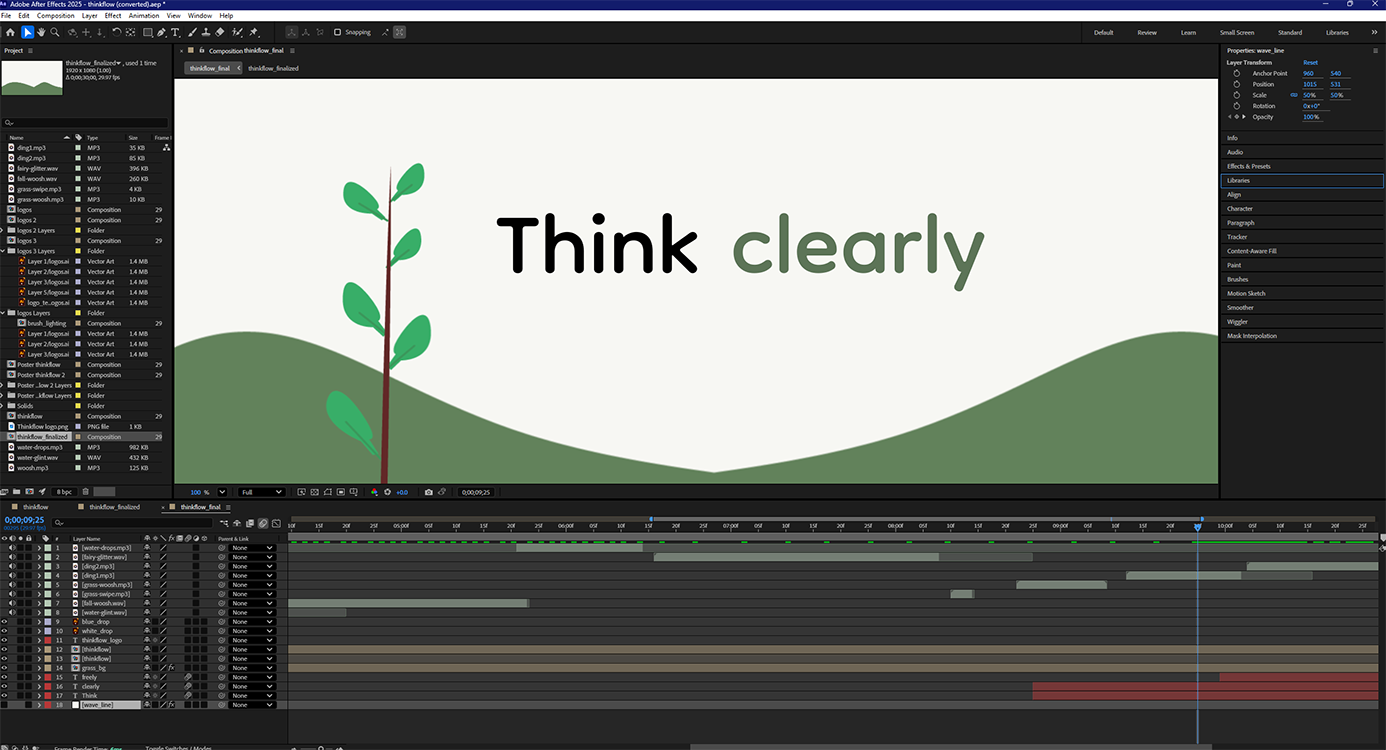Toggle visibility of the clearly text layer
Viewport: 1386px width, 750px height.
coord(4,687)
